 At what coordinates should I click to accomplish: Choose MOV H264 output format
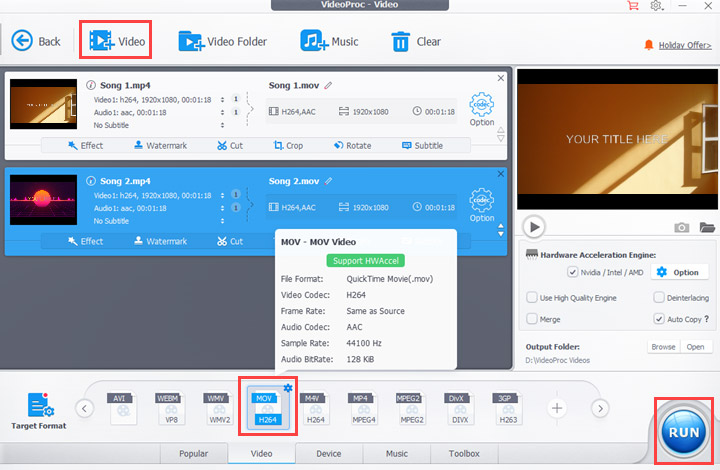coord(268,408)
